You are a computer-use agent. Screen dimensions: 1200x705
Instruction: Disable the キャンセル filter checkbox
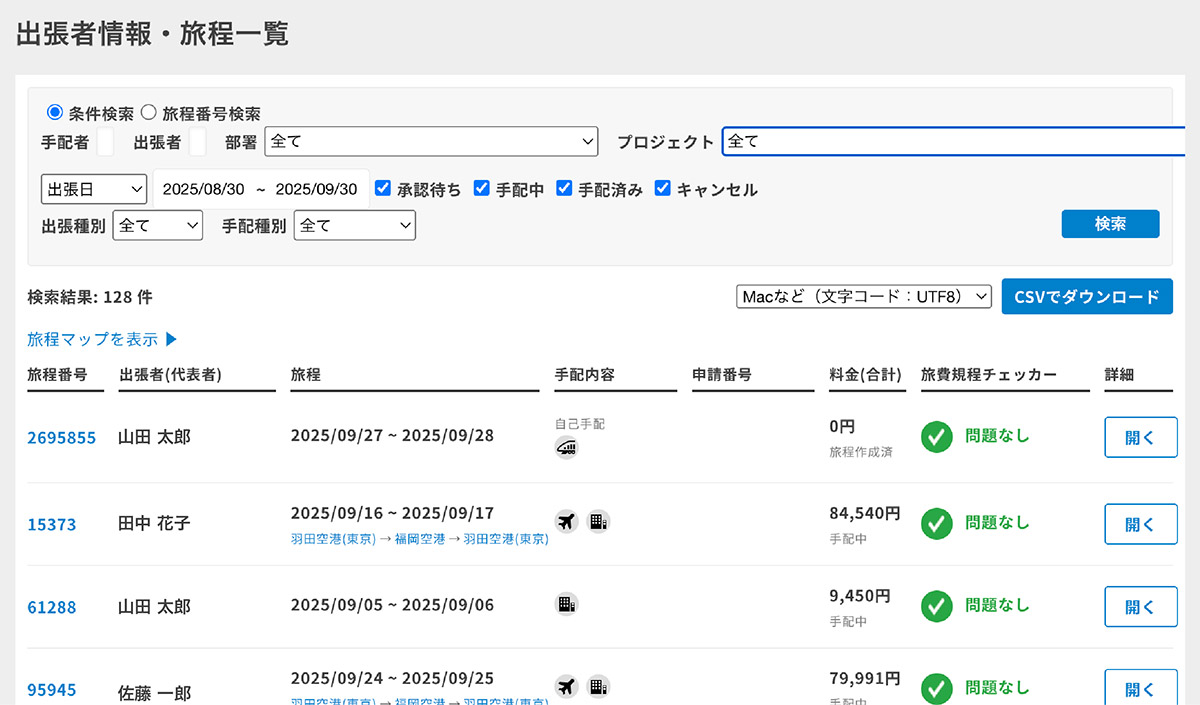663,189
